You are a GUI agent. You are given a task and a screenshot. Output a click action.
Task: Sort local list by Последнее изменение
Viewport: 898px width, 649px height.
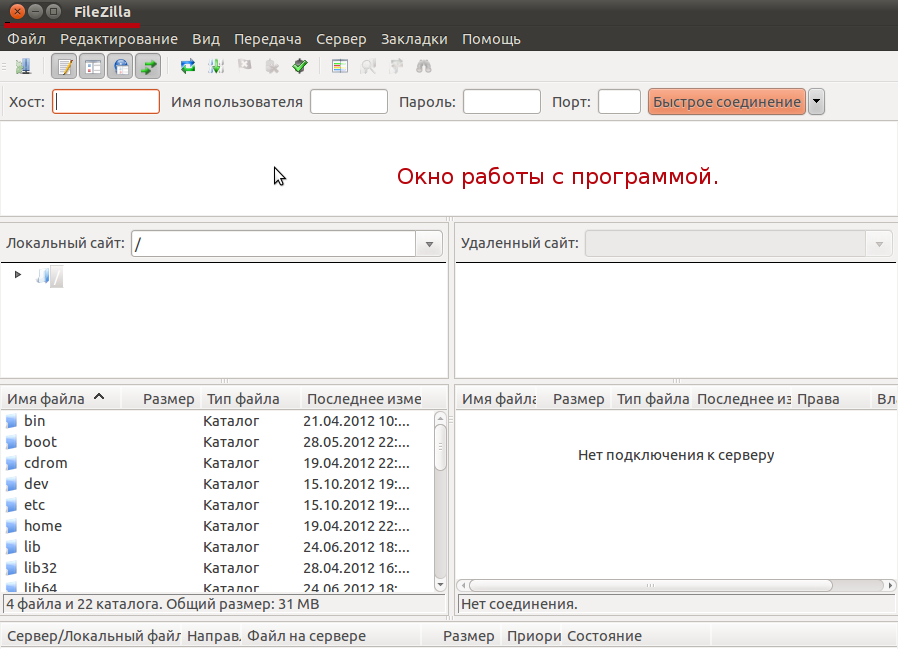[x=364, y=399]
